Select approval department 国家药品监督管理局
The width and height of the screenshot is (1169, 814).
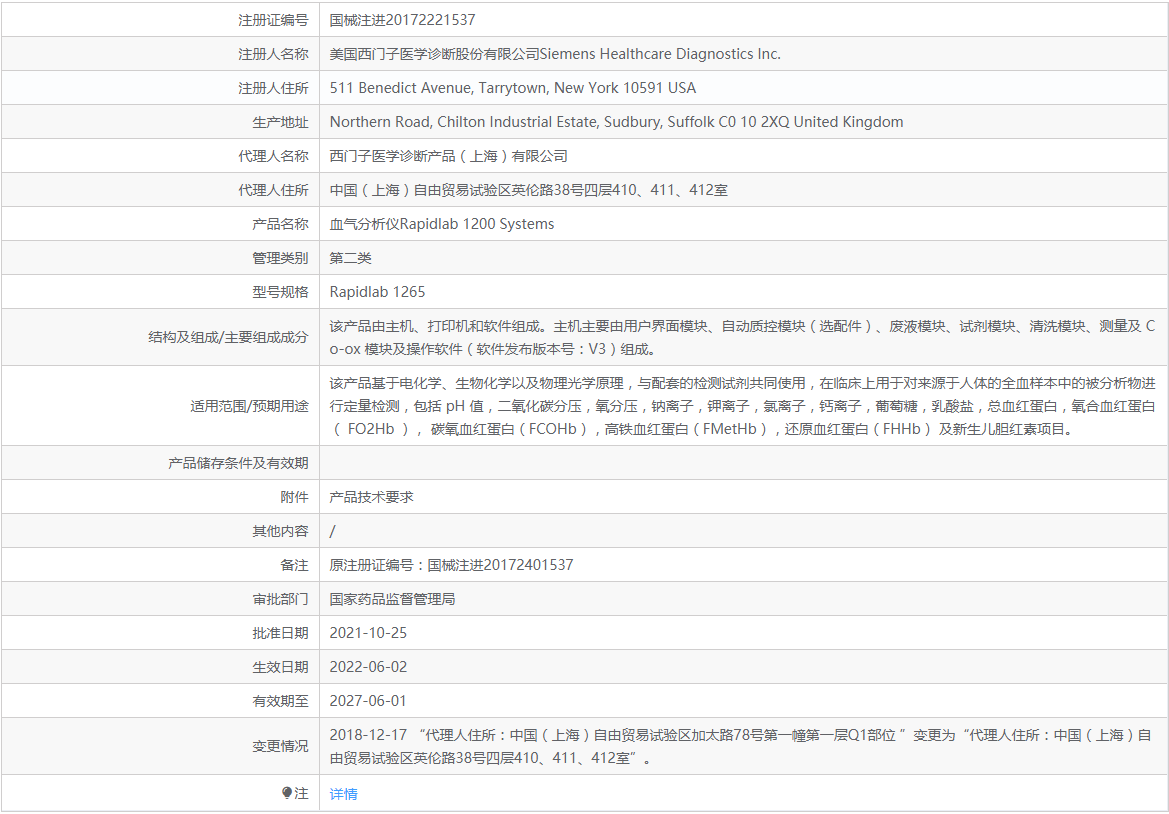392,599
